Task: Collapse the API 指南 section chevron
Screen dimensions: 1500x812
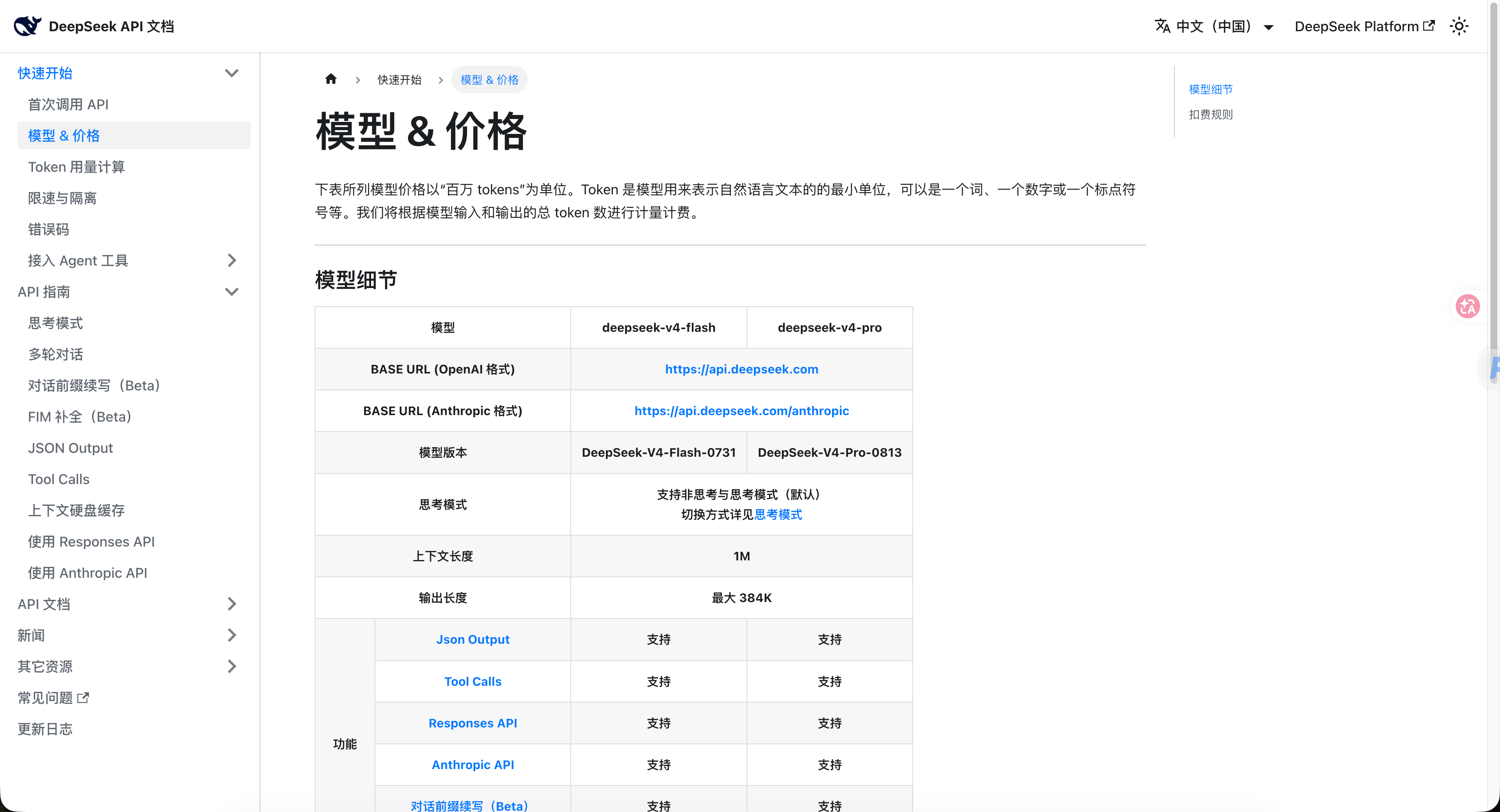Action: click(x=231, y=291)
